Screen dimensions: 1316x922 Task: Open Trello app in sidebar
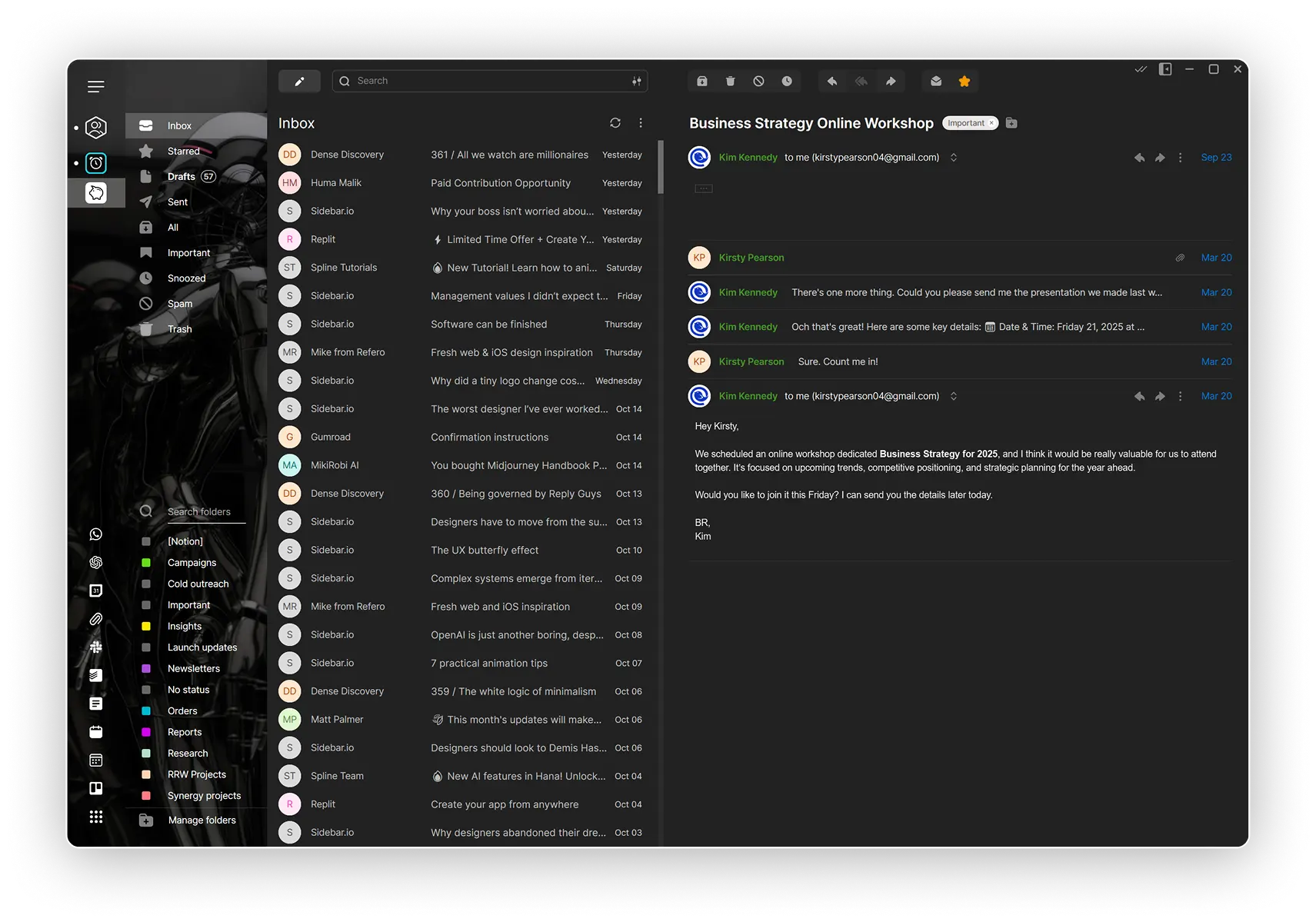click(x=96, y=788)
